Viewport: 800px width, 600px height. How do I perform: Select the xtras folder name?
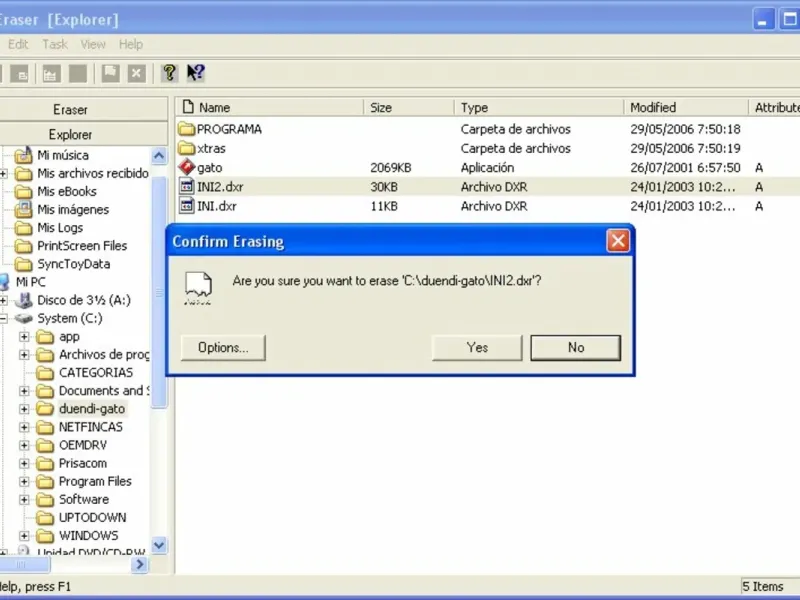[x=211, y=148]
